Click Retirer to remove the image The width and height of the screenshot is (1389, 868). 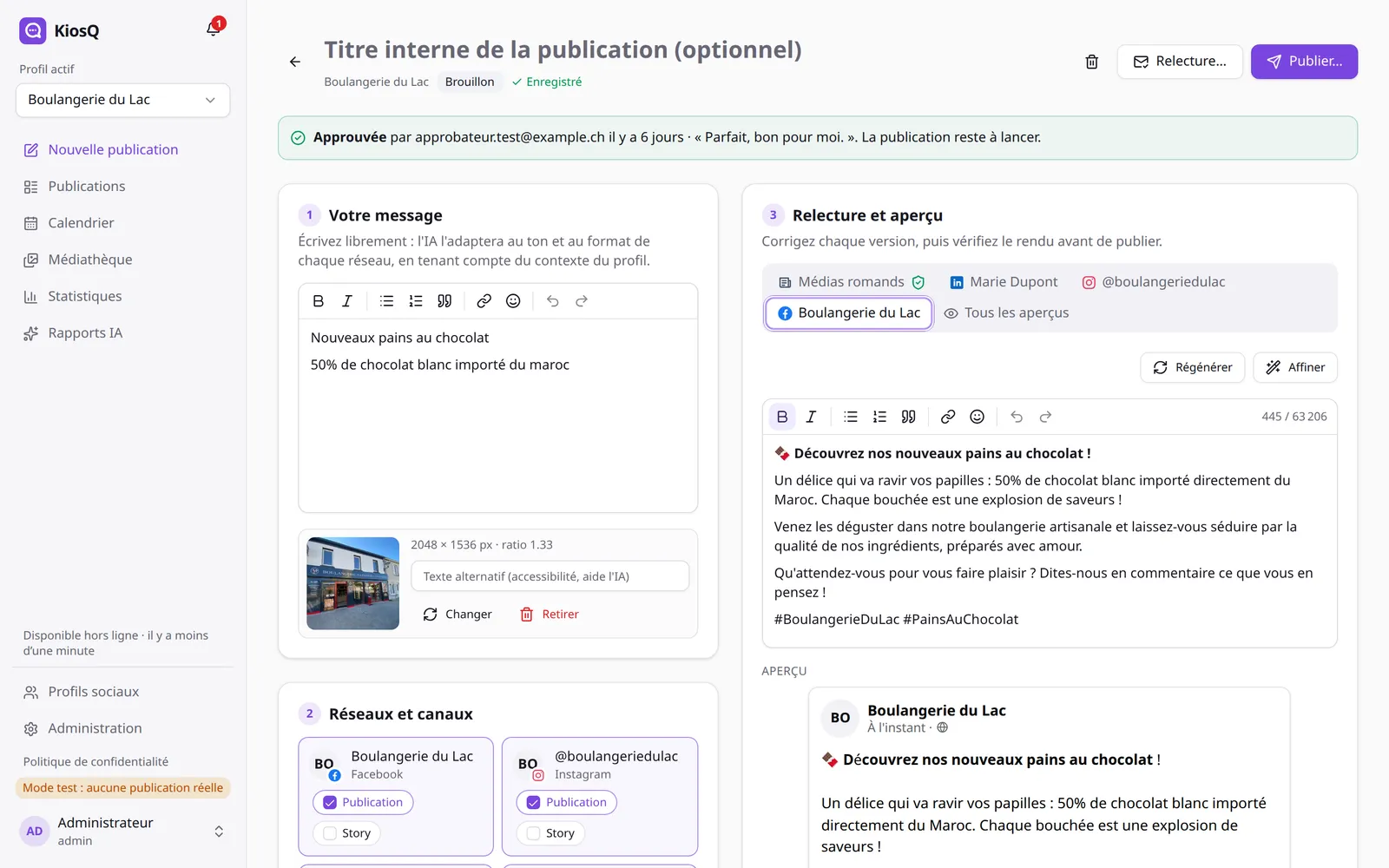coord(550,615)
